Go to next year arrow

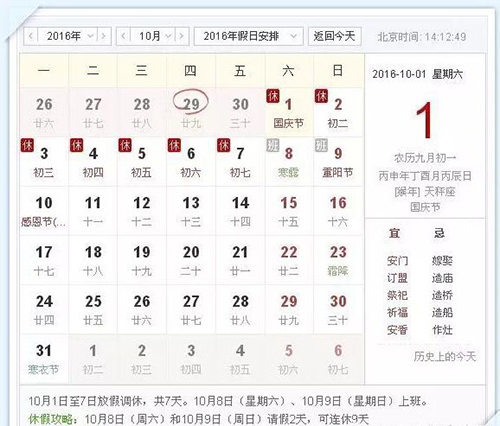pyautogui.click(x=104, y=36)
